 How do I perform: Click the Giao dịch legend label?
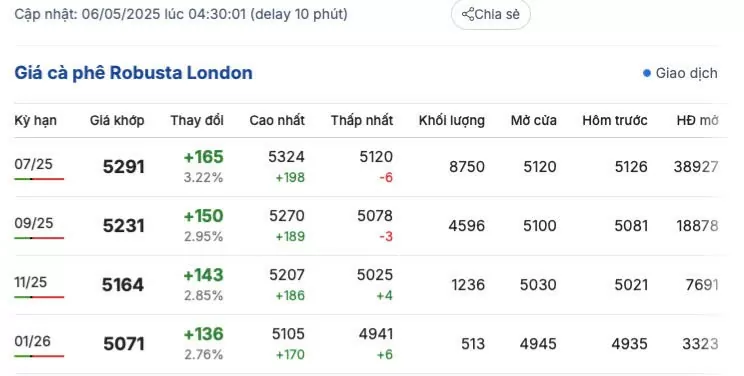pyautogui.click(x=687, y=73)
